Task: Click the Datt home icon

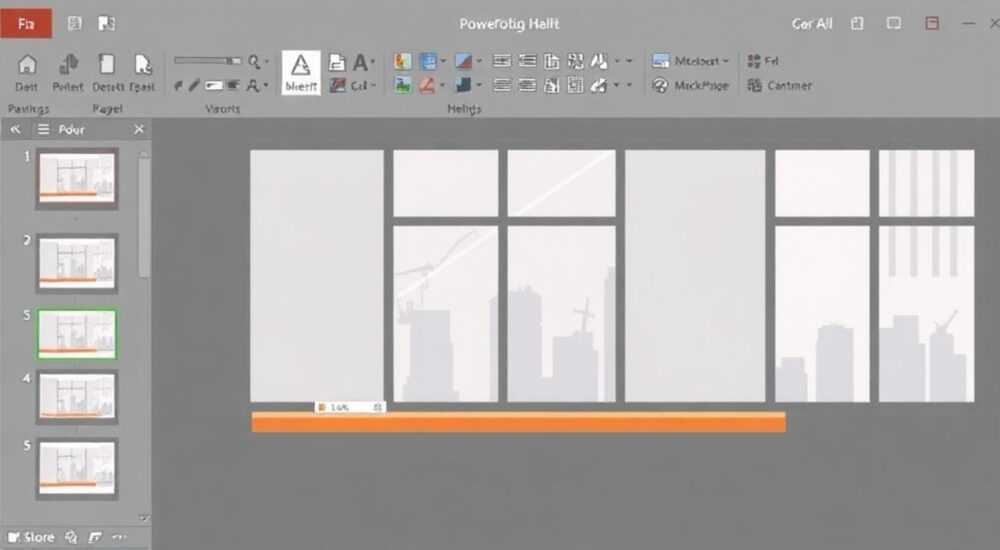Action: pyautogui.click(x=27, y=73)
